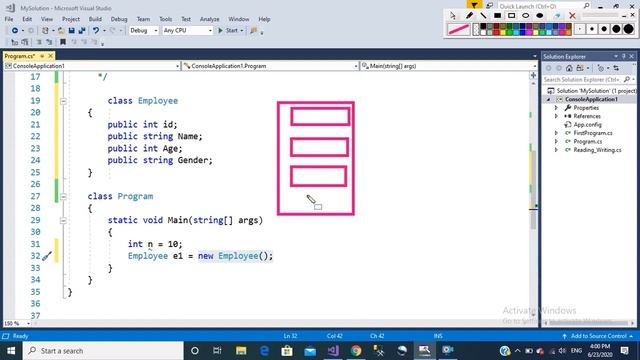Image resolution: width=640 pixels, height=360 pixels.
Task: Select App.config in Solution Explorer
Action: pyautogui.click(x=587, y=125)
